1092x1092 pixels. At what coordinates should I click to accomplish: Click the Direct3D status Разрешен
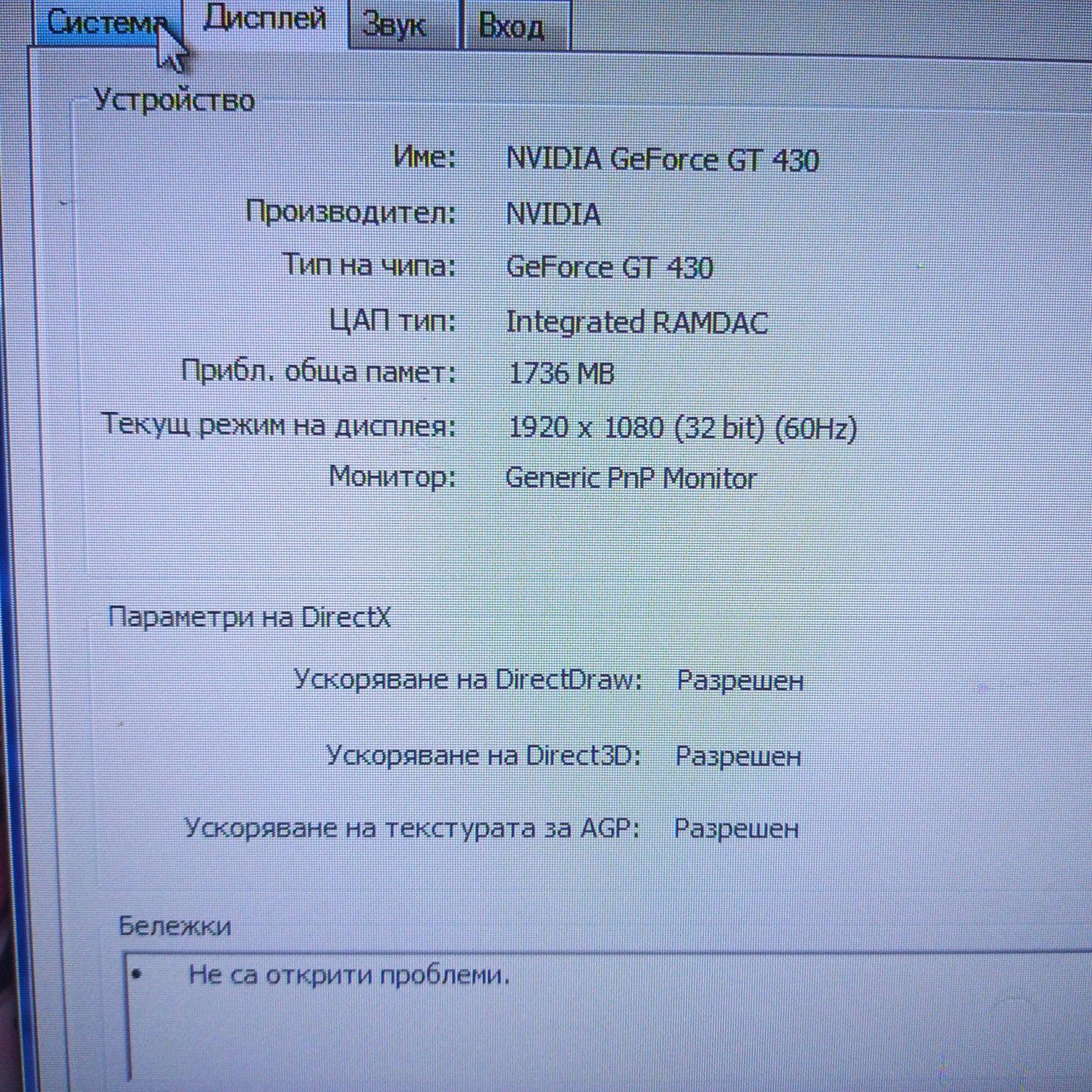pos(738,756)
